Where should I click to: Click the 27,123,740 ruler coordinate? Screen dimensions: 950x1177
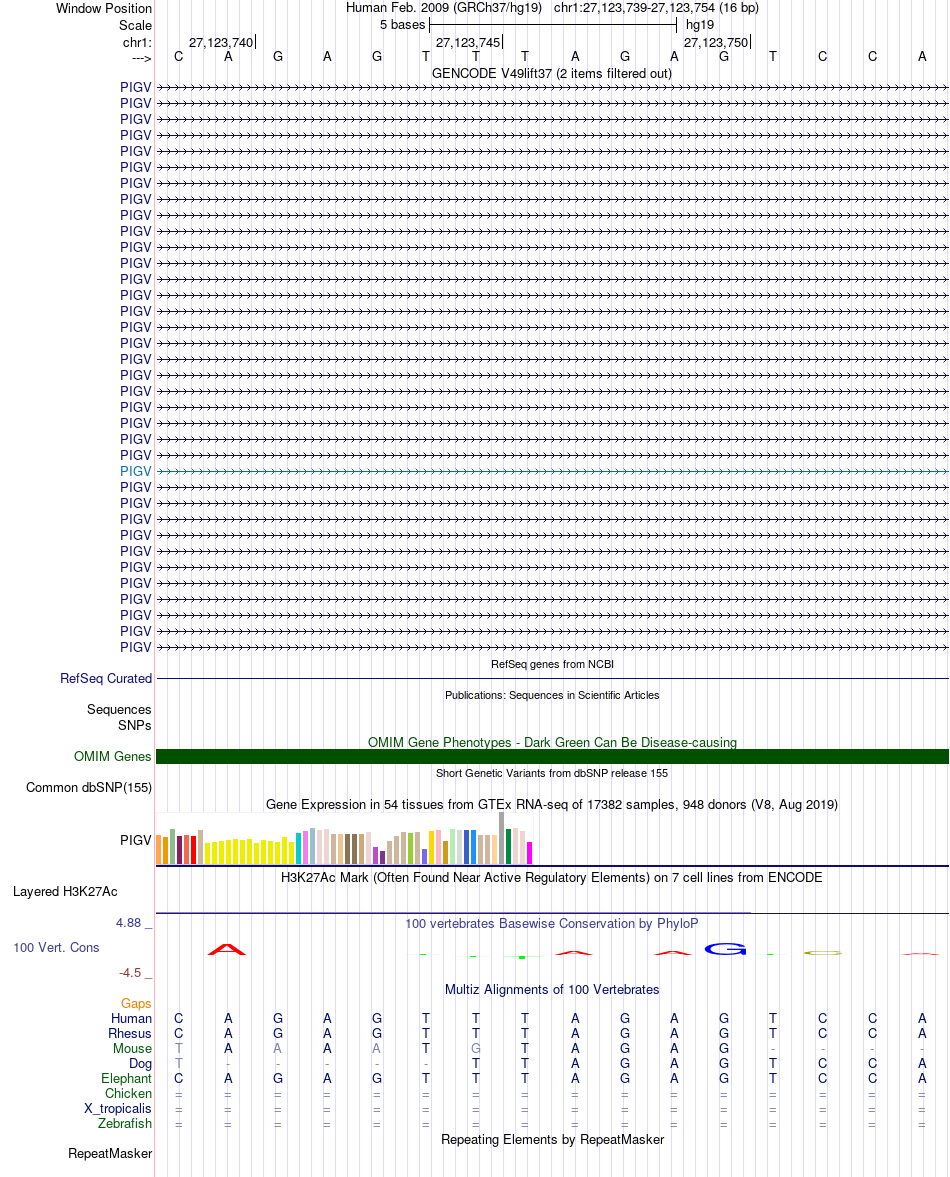pos(221,43)
